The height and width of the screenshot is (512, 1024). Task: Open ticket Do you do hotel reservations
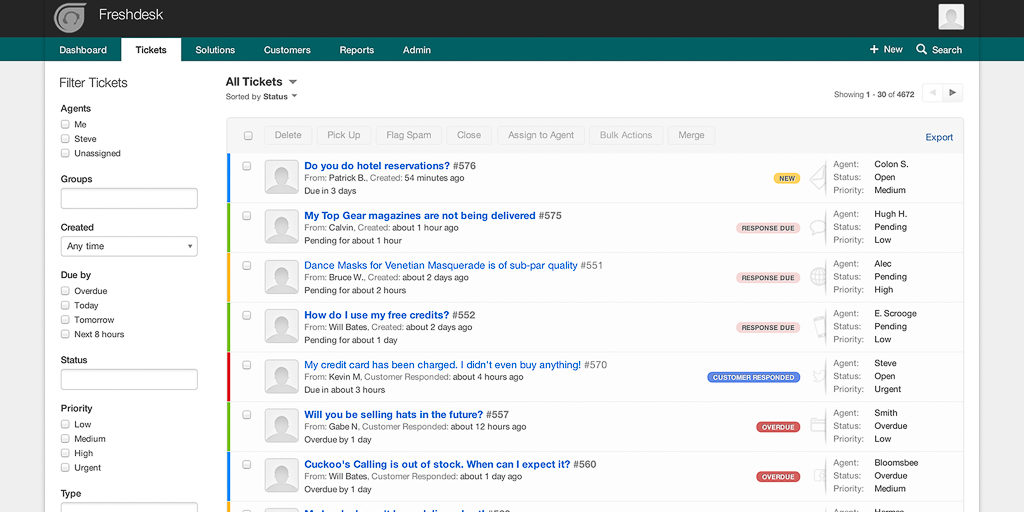coord(377,166)
